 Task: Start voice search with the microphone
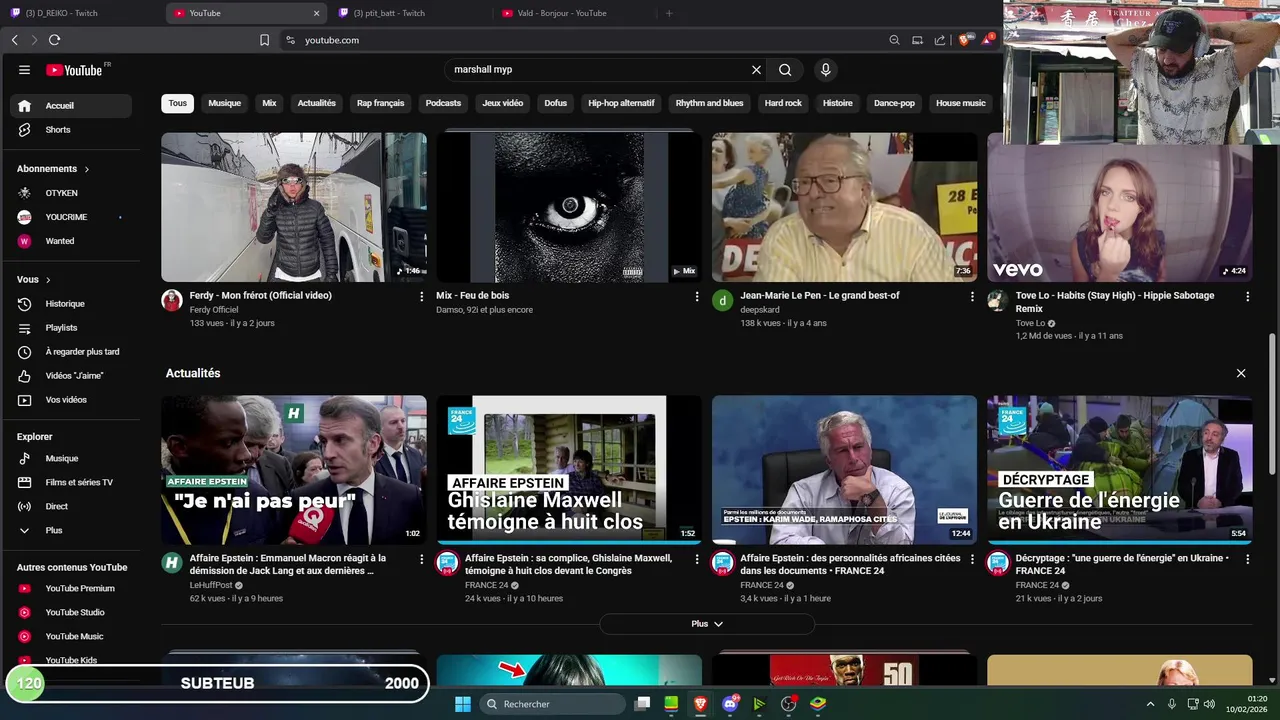point(825,70)
